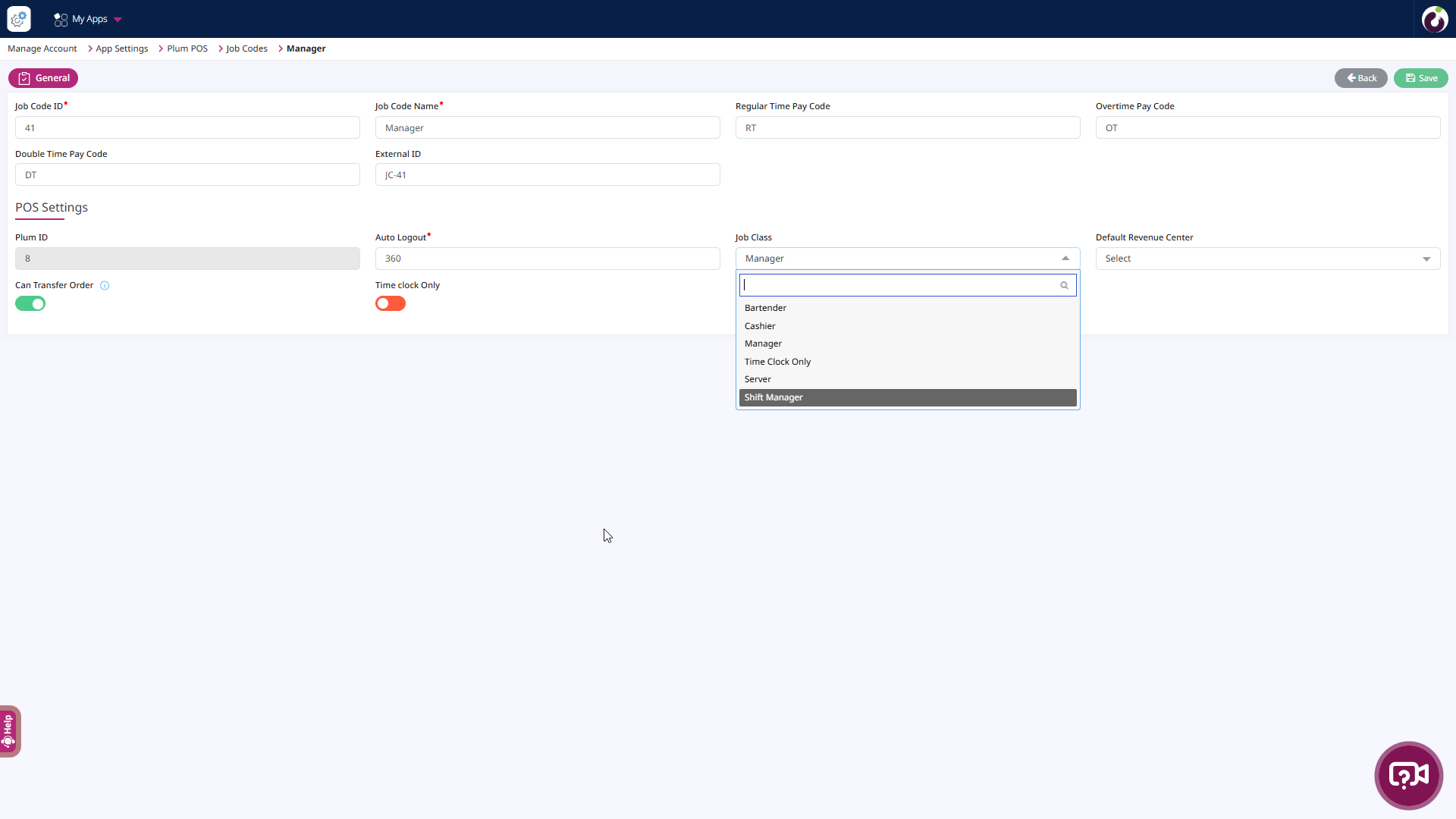1456x819 pixels.
Task: Collapse the Job Class dropdown
Action: pyautogui.click(x=1065, y=259)
